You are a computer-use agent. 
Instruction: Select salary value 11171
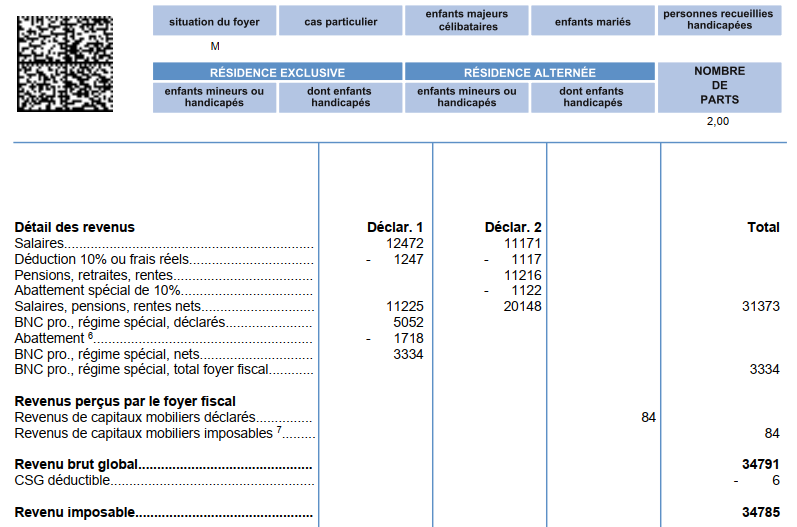tap(523, 243)
